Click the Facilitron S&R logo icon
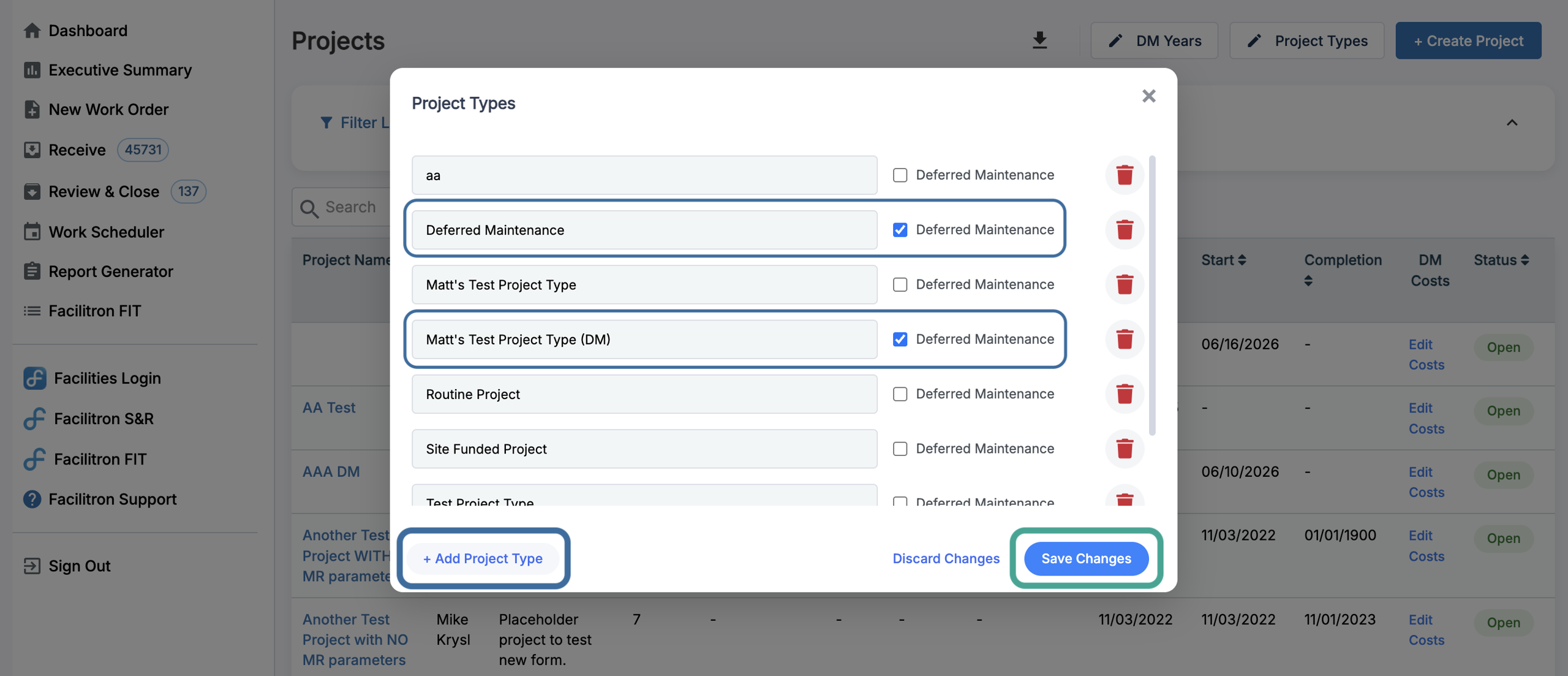The width and height of the screenshot is (1568, 676). (34, 419)
